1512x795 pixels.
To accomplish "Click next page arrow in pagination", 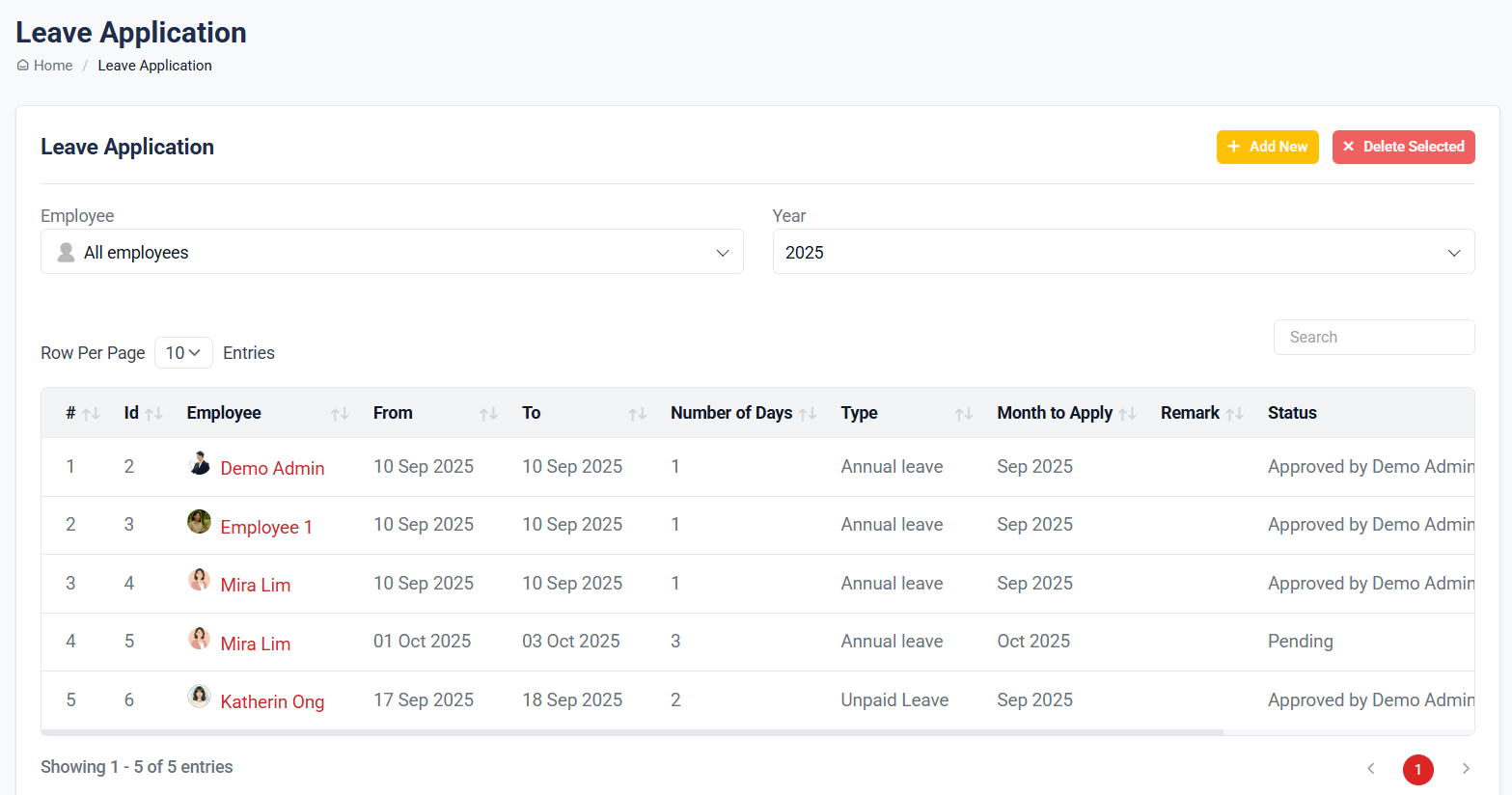I will tap(1466, 769).
